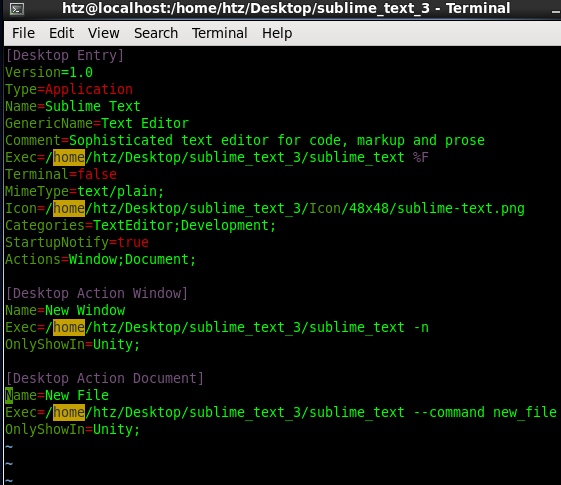Click the Comment=Sophisticated text editor line

[x=245, y=140]
